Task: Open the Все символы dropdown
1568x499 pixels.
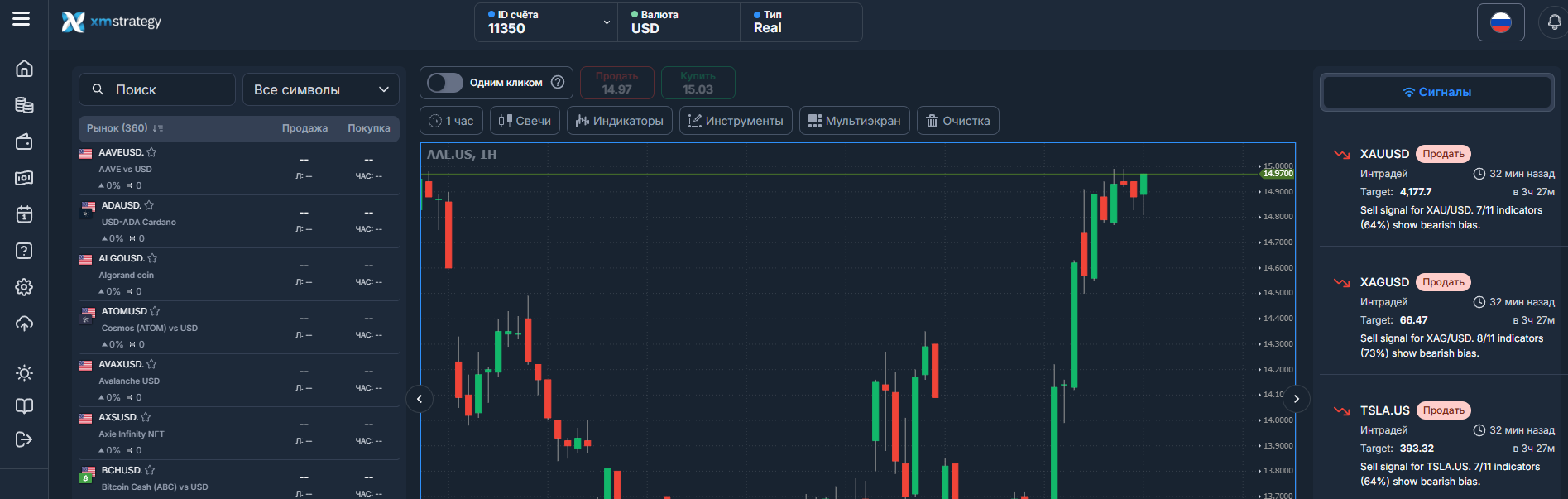Action: coord(321,89)
